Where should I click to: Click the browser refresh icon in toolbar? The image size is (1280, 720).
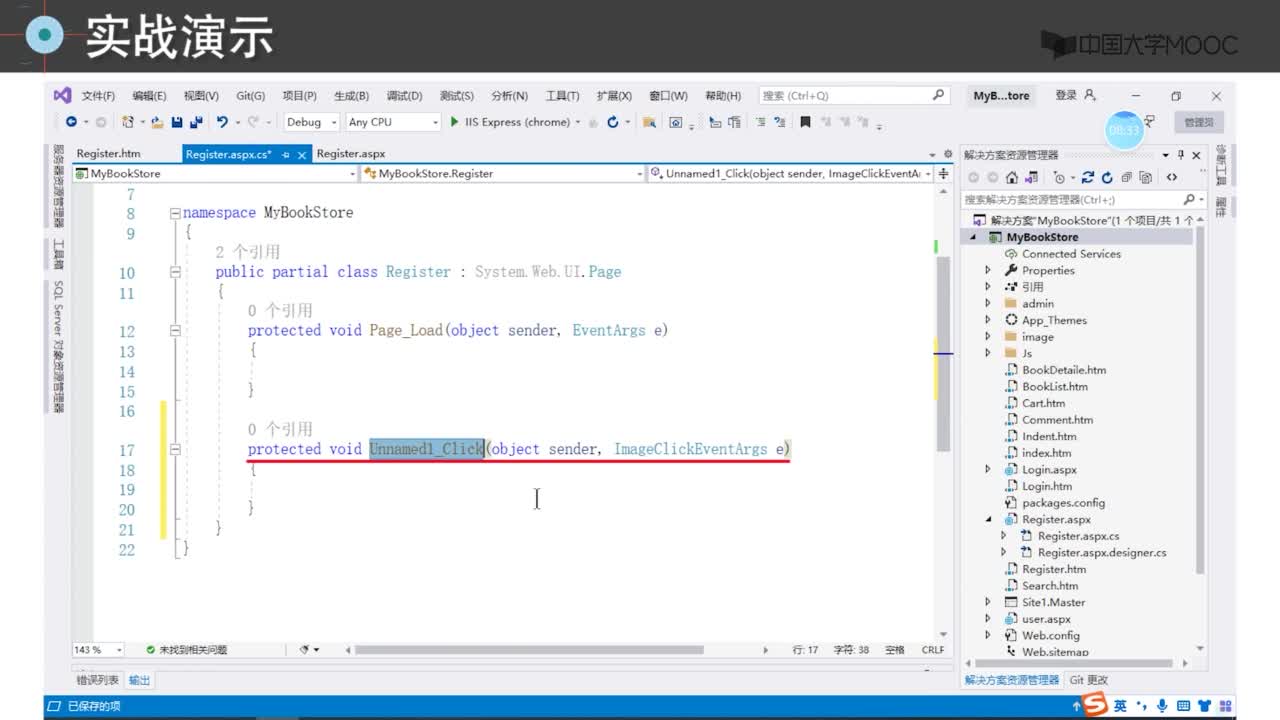pos(613,122)
